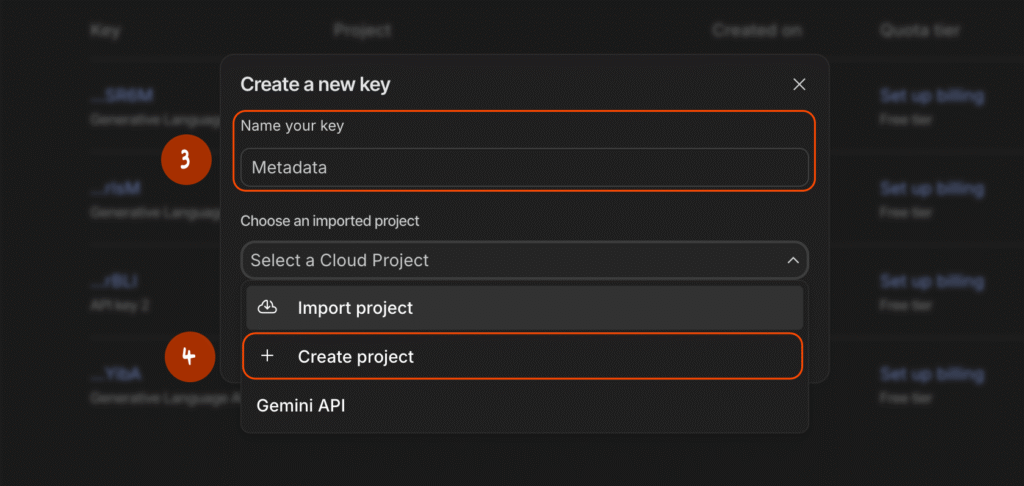Image resolution: width=1024 pixels, height=486 pixels.
Task: Open Set up billing for the ...YIbA key
Action: [931, 374]
